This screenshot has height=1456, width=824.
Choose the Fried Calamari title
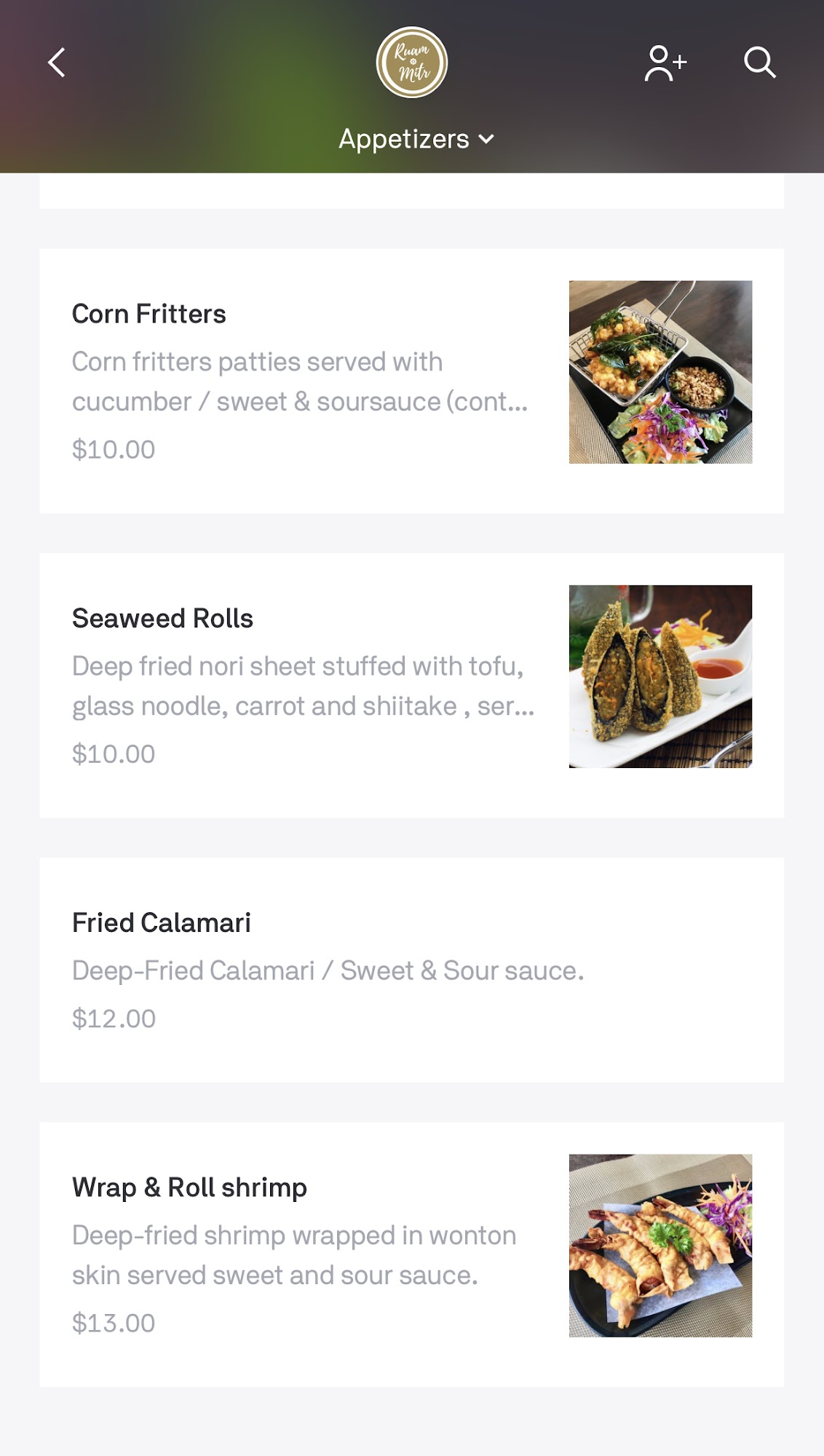(162, 922)
